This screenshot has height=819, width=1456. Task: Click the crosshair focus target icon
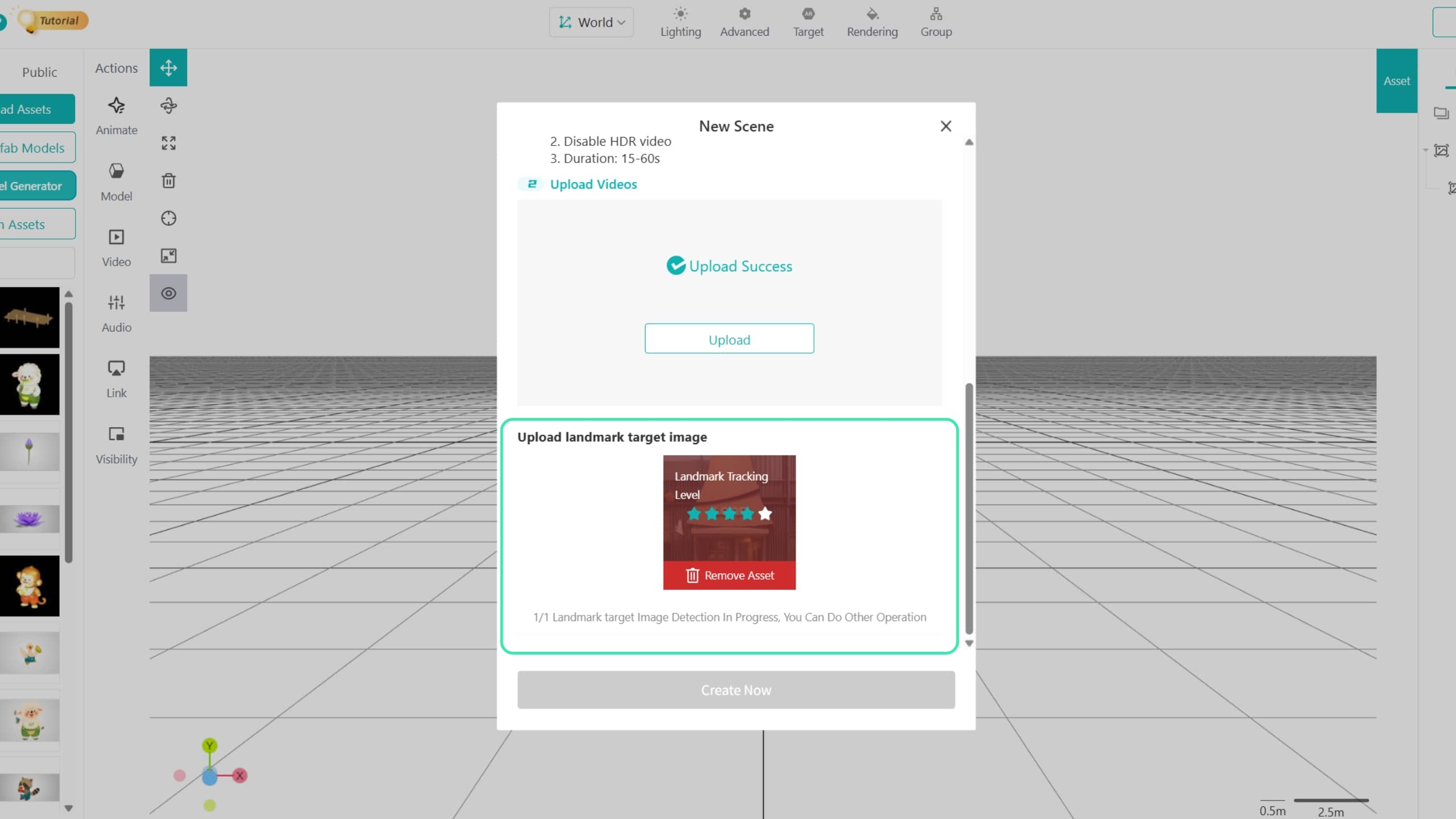[x=168, y=218]
